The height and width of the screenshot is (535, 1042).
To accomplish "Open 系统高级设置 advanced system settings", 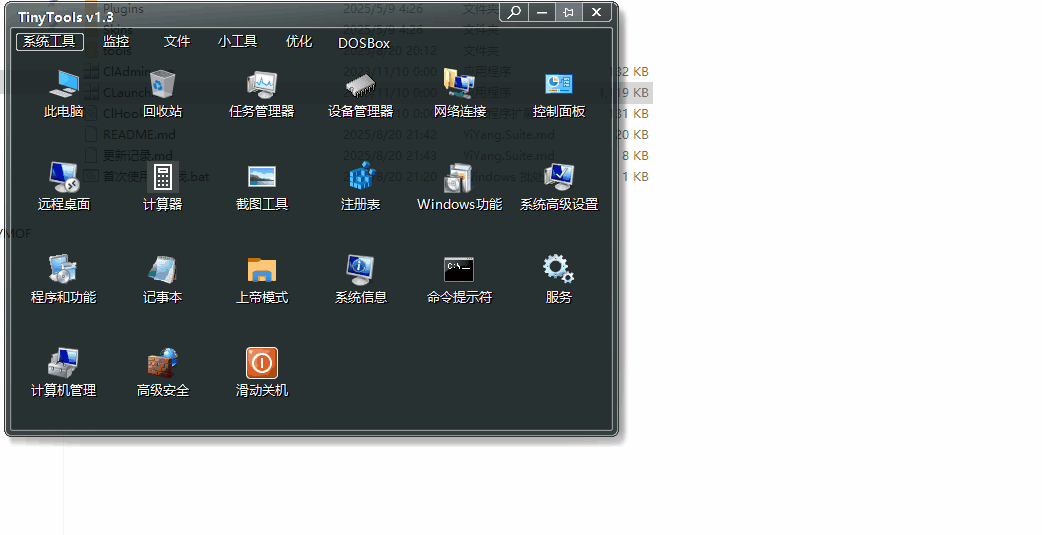I will coord(558,179).
